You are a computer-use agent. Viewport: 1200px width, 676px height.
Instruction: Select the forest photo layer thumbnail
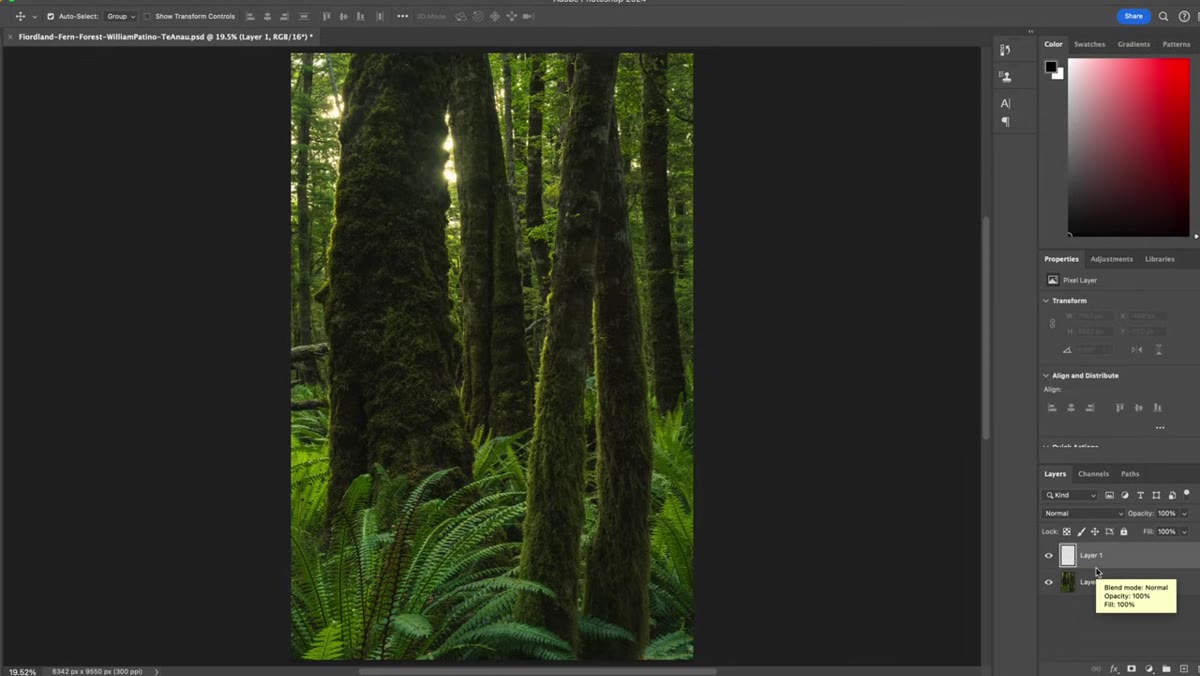pyautogui.click(x=1068, y=582)
